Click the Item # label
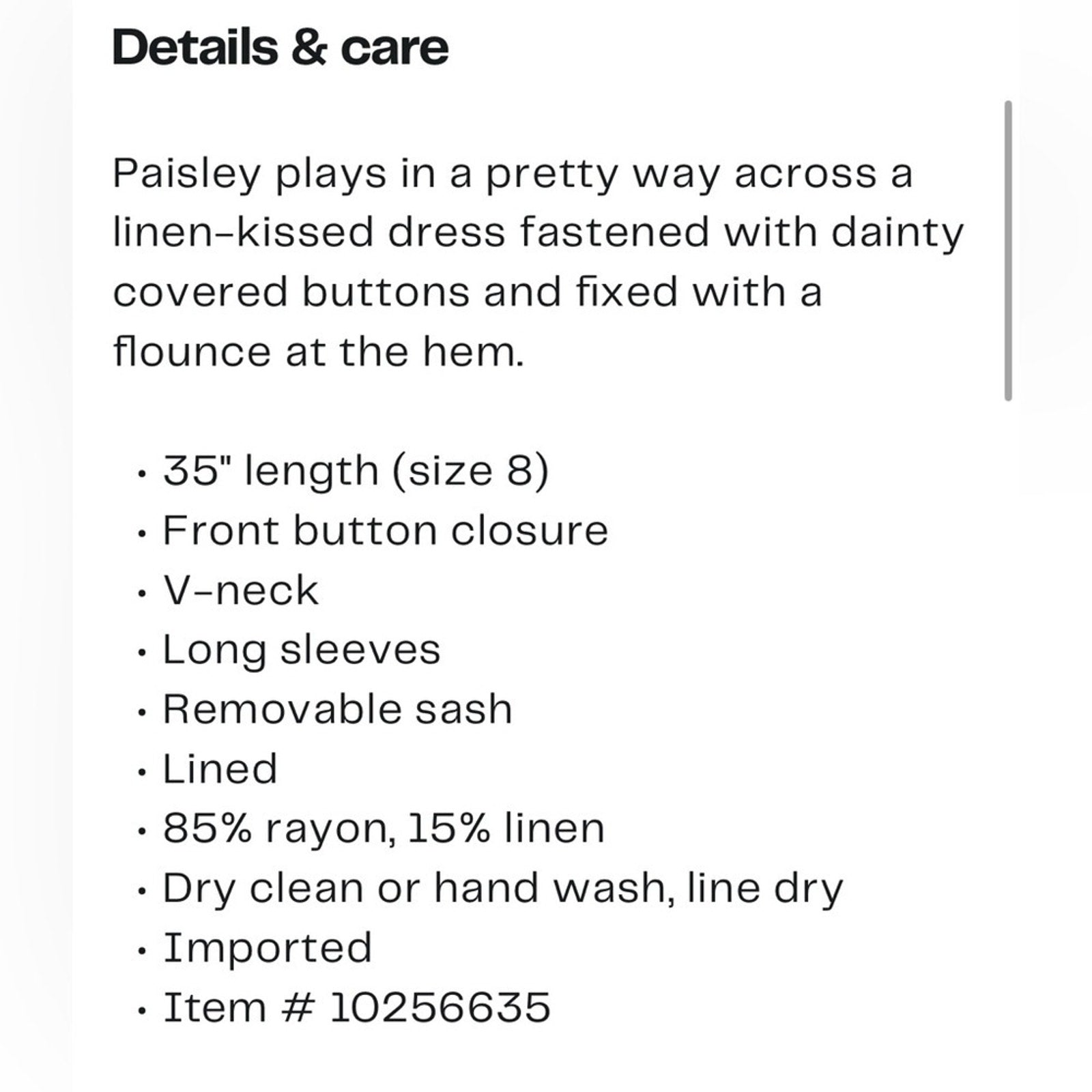This screenshot has height=1092, width=1092. 238,1008
